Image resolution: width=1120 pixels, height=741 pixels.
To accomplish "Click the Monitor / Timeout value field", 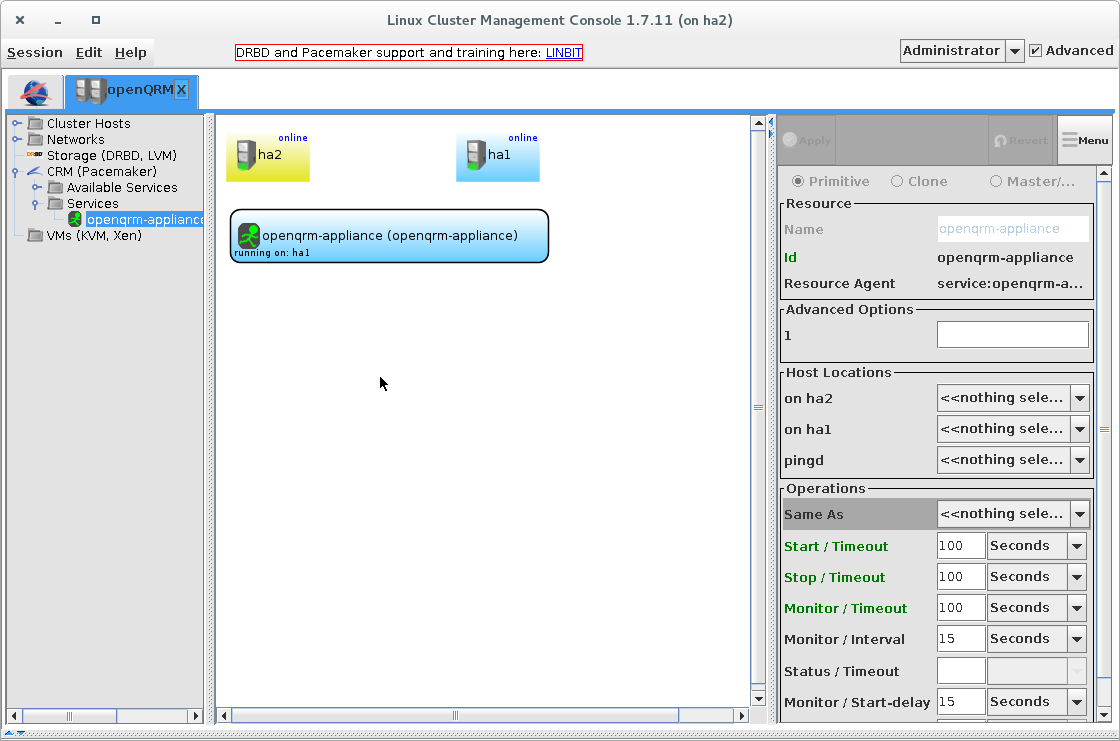I will [961, 609].
